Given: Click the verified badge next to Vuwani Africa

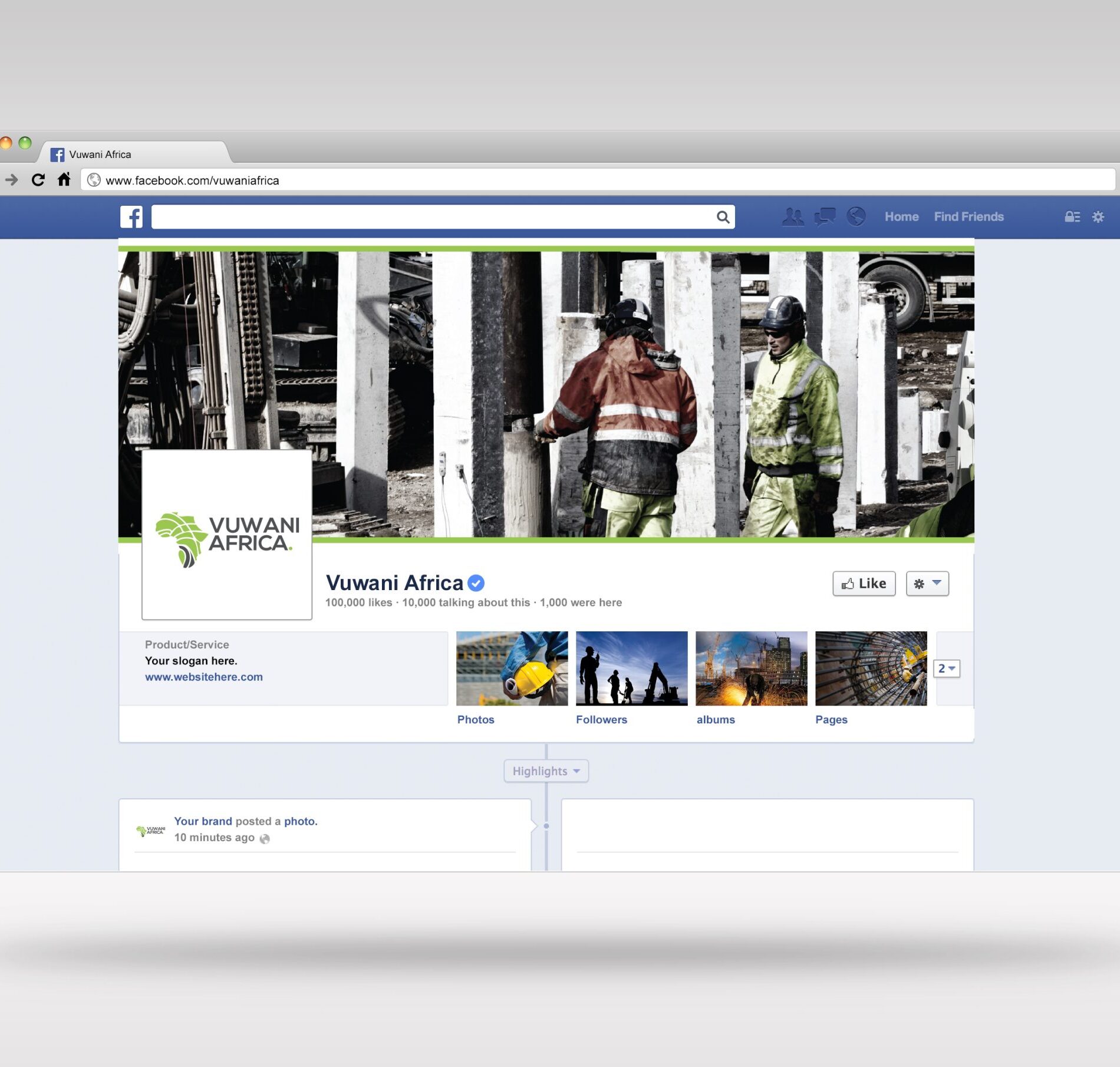Looking at the screenshot, I should [x=476, y=583].
